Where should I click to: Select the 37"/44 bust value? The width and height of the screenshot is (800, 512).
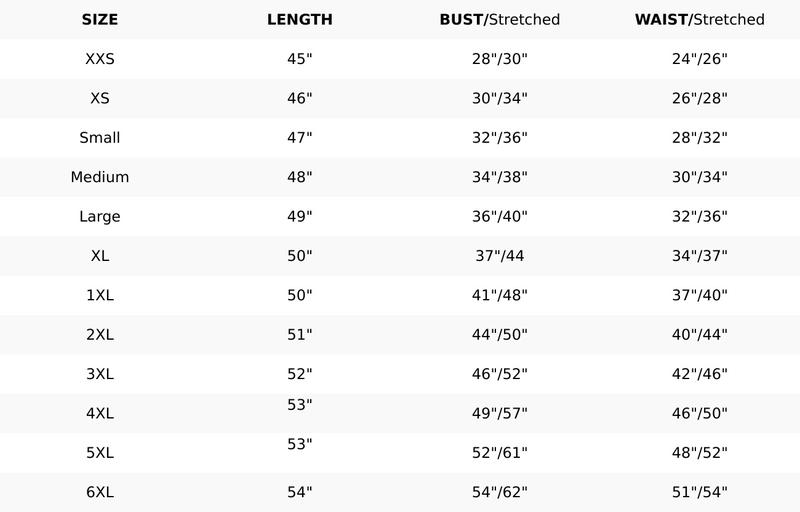point(500,256)
